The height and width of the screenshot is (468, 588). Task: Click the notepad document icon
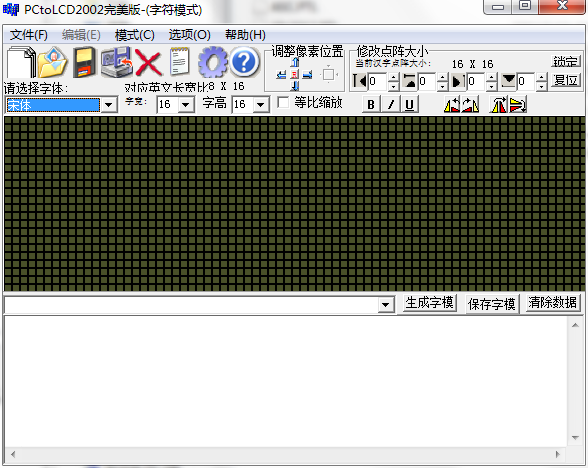179,62
